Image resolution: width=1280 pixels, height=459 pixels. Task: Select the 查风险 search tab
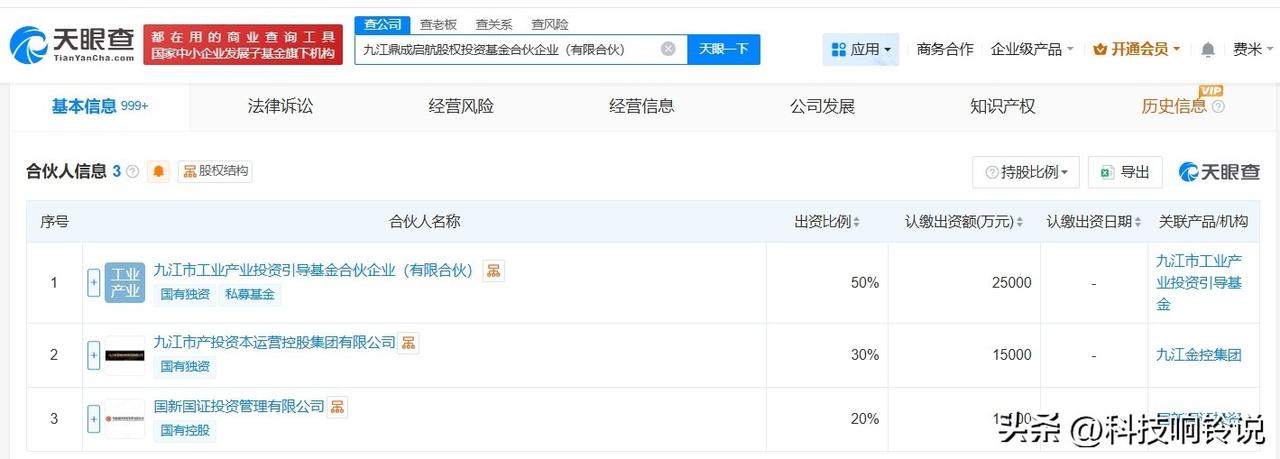[550, 24]
